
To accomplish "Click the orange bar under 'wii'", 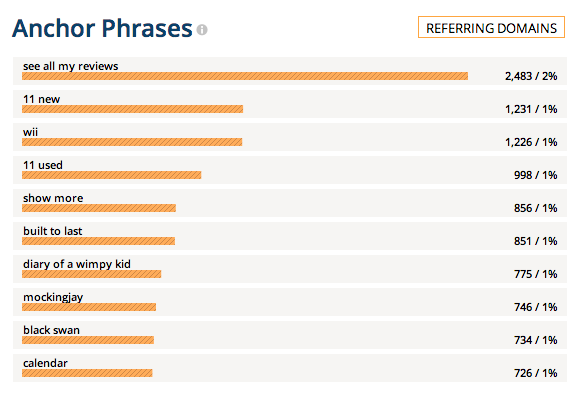I will (x=132, y=142).
